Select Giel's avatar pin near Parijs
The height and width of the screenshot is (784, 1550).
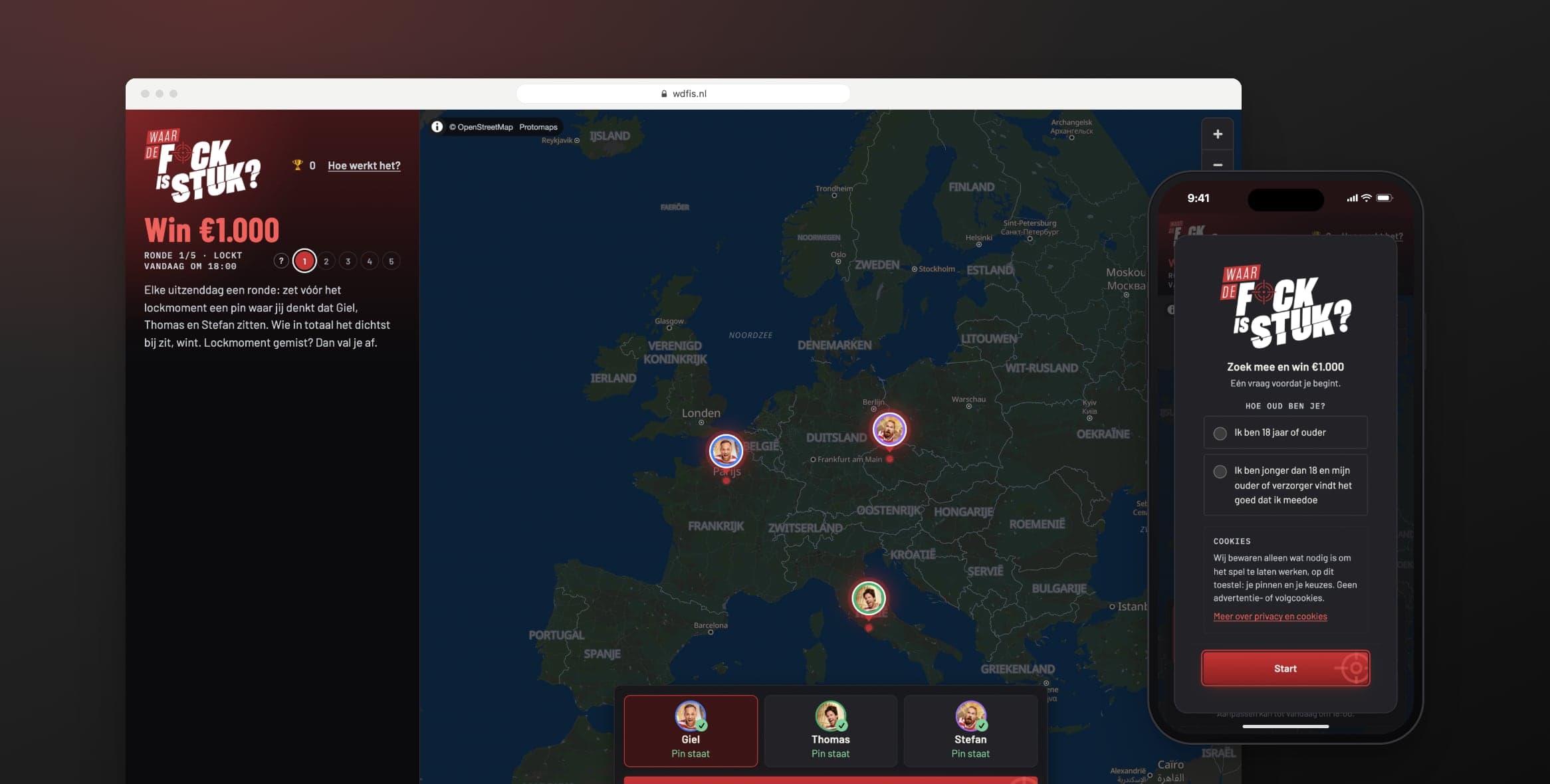point(726,452)
